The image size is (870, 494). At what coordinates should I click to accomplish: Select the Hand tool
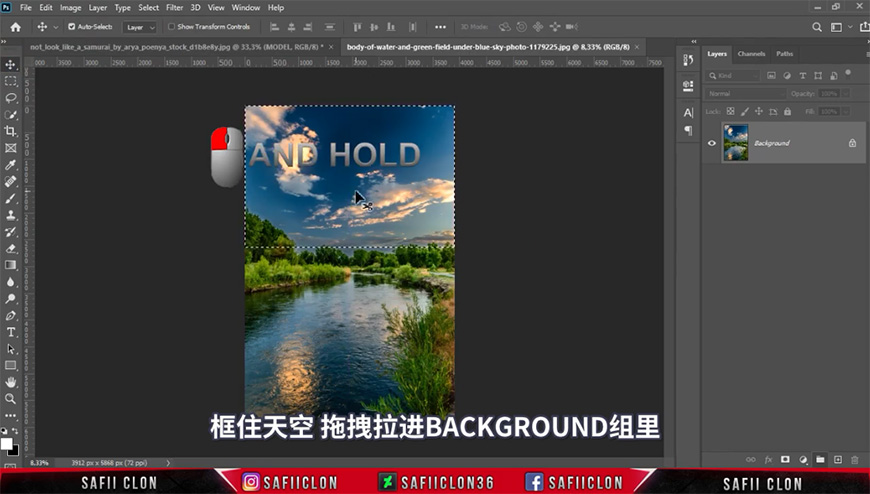[11, 382]
